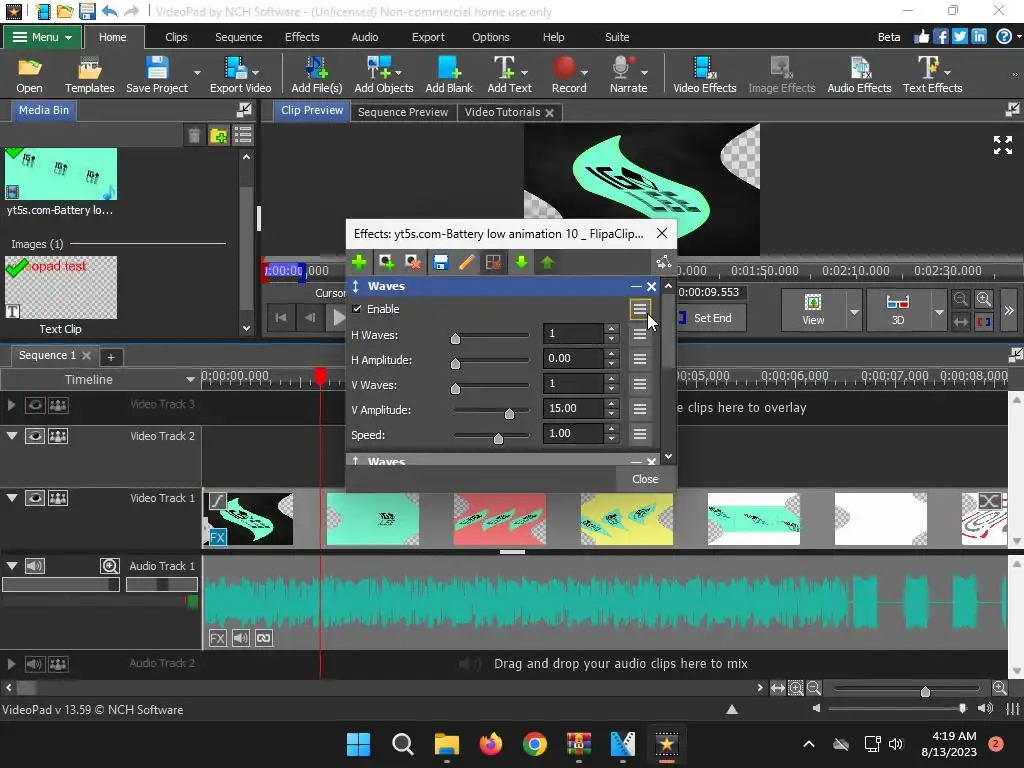Toggle group icon on Video Track 2
The height and width of the screenshot is (768, 1024).
pos(58,436)
